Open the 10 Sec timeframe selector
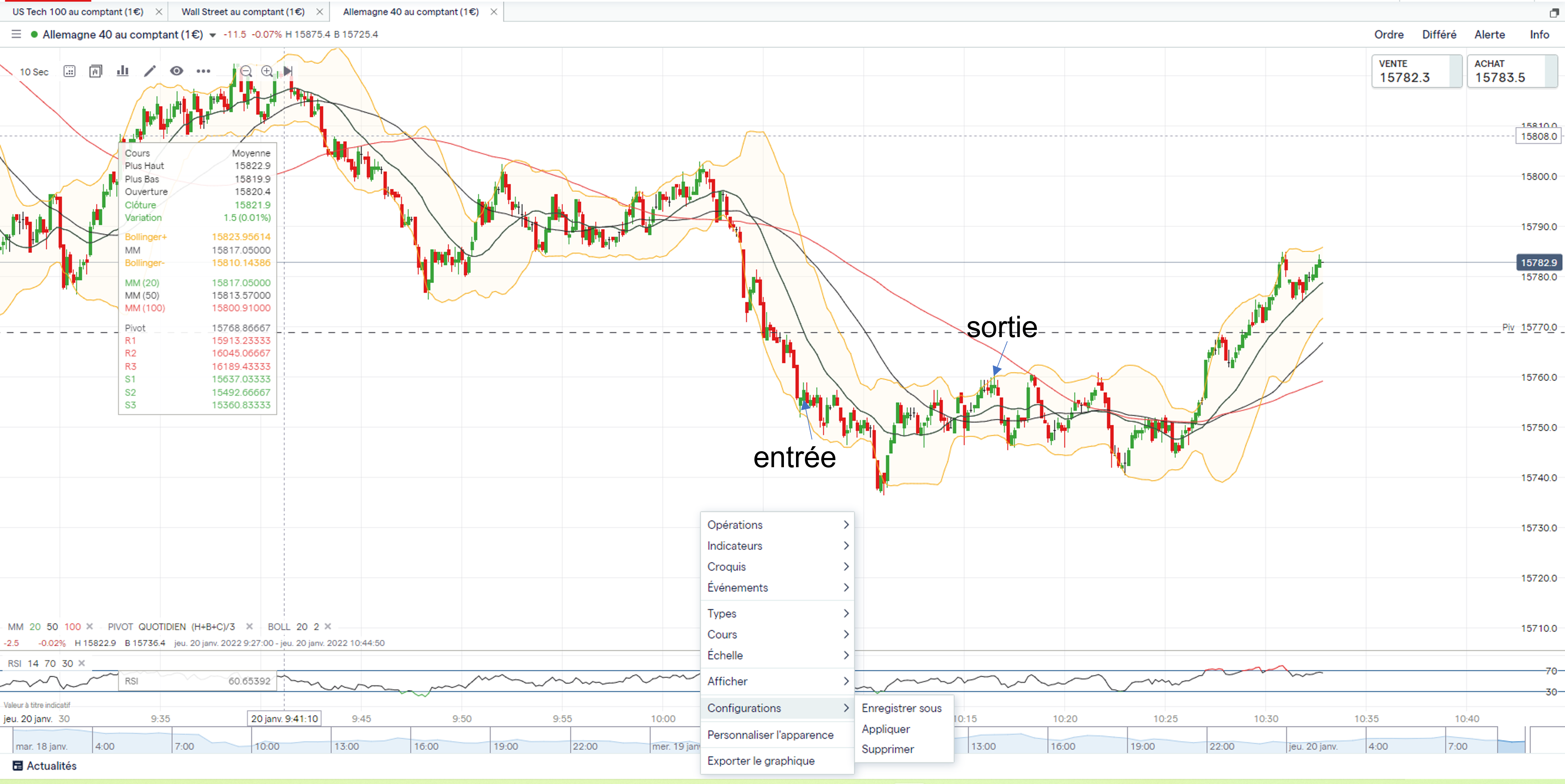1565x784 pixels. [x=34, y=72]
